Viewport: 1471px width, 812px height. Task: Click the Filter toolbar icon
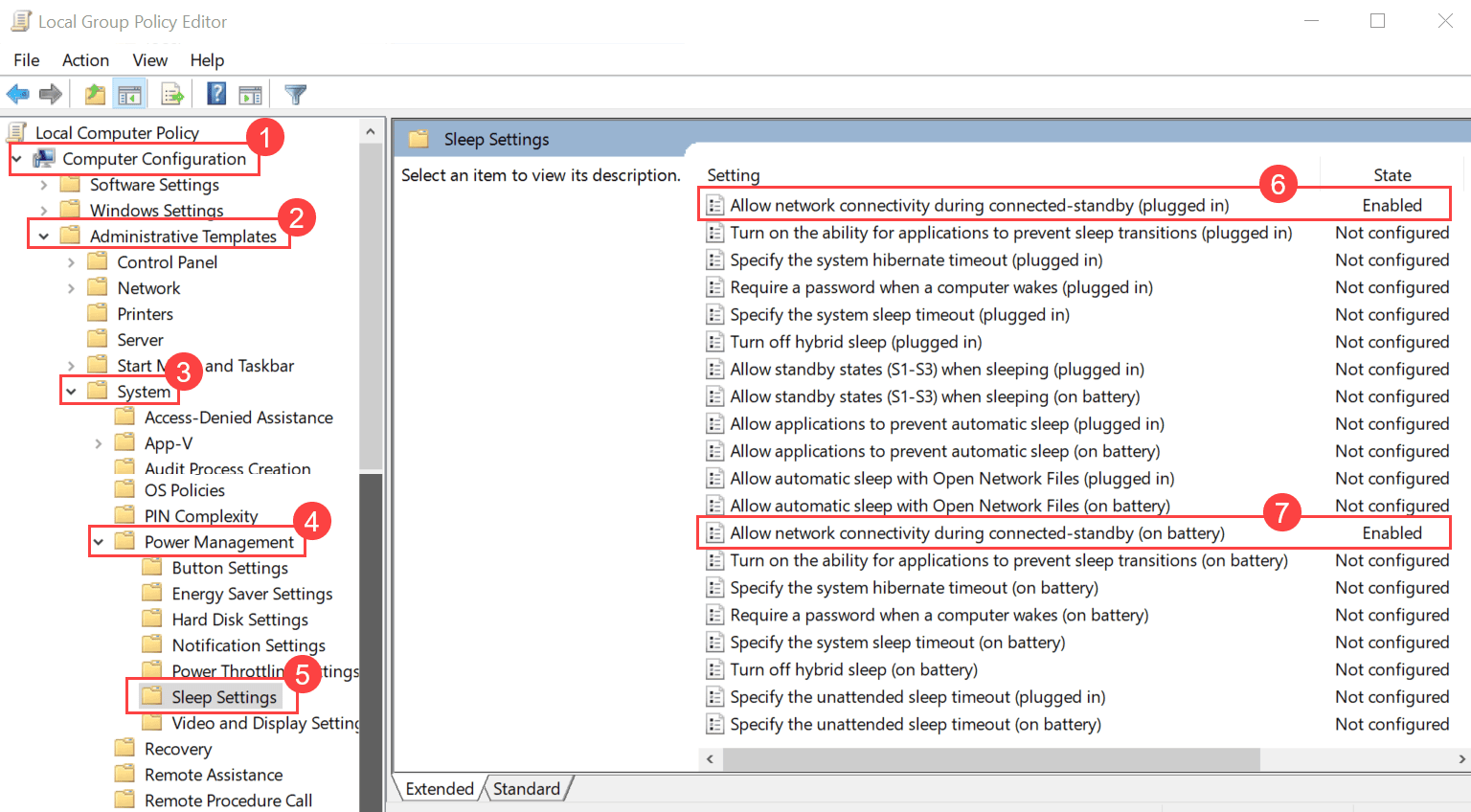click(x=295, y=93)
